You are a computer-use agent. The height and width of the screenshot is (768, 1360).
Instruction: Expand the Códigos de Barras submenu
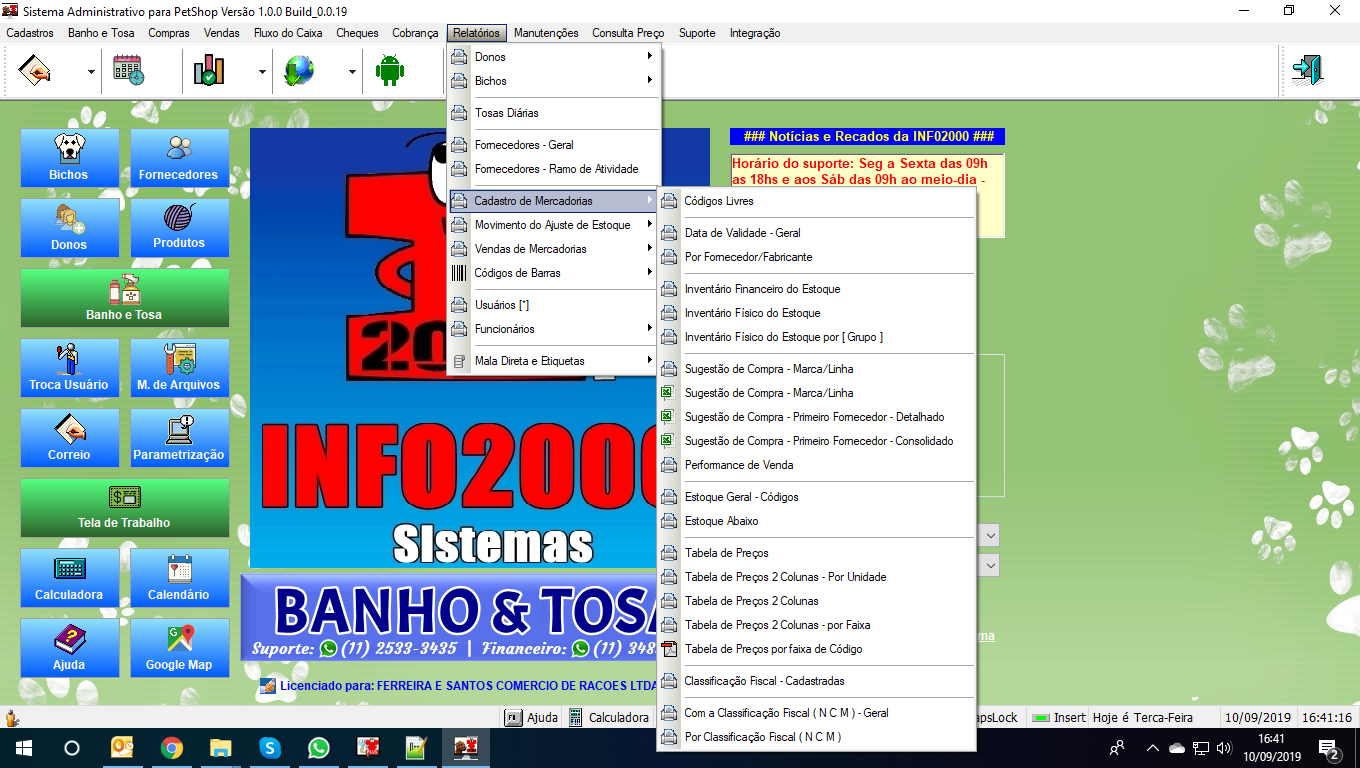point(554,273)
